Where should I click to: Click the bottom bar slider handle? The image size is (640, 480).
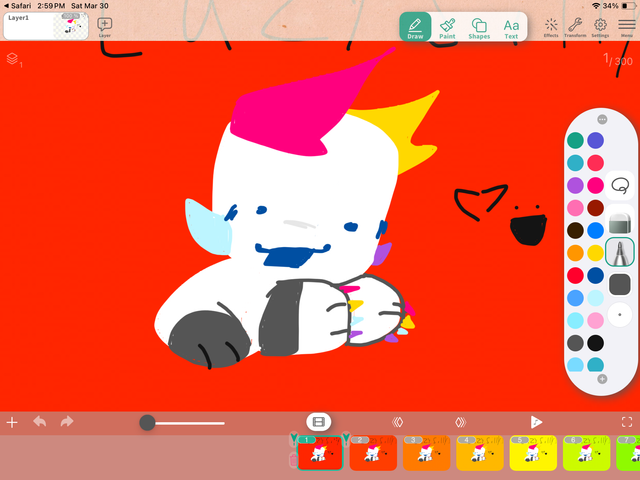147,423
